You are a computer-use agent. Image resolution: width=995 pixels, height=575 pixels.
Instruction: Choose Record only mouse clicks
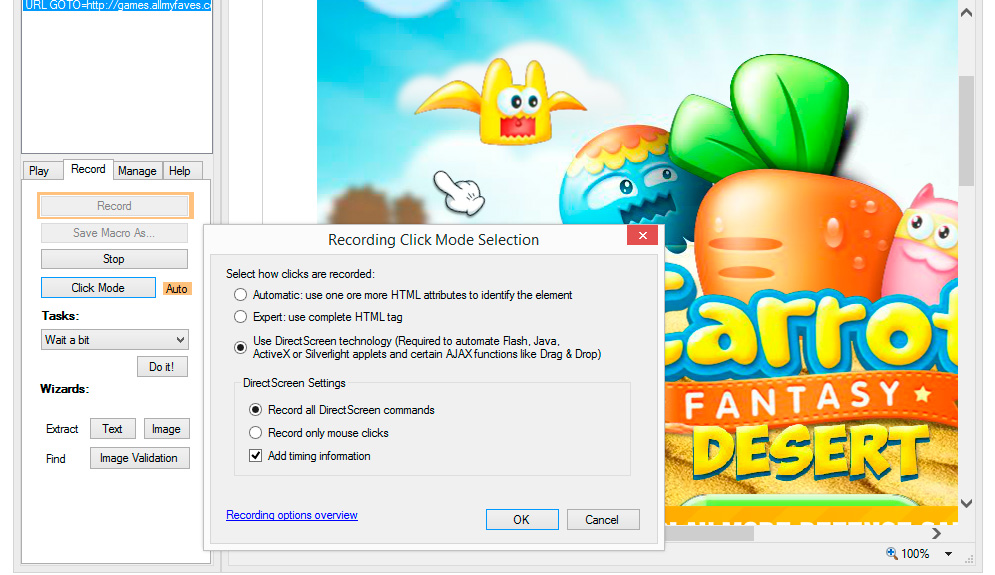coord(256,433)
